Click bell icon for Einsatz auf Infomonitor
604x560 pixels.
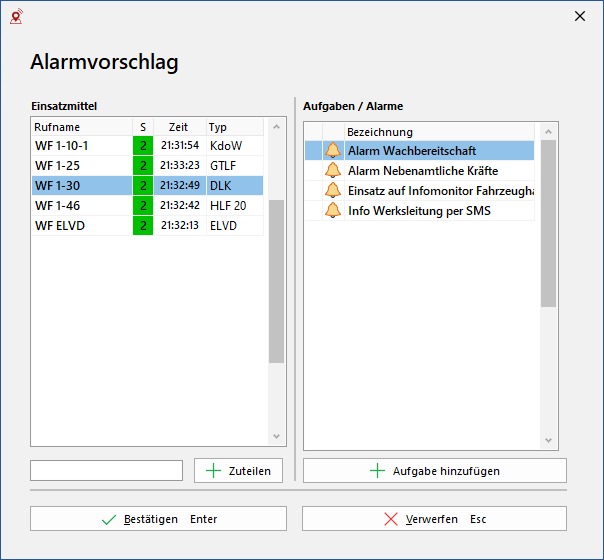[333, 191]
